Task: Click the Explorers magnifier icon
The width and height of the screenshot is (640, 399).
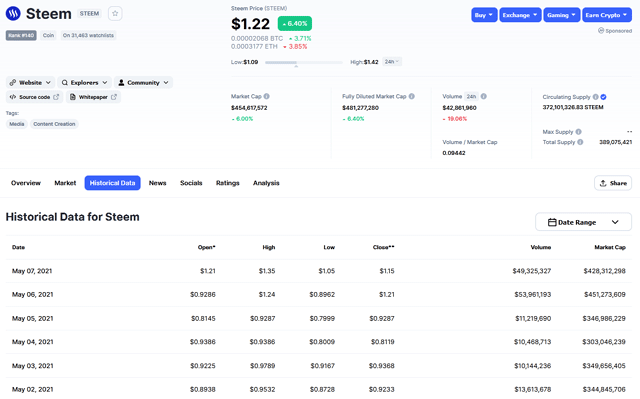Action: pos(64,82)
